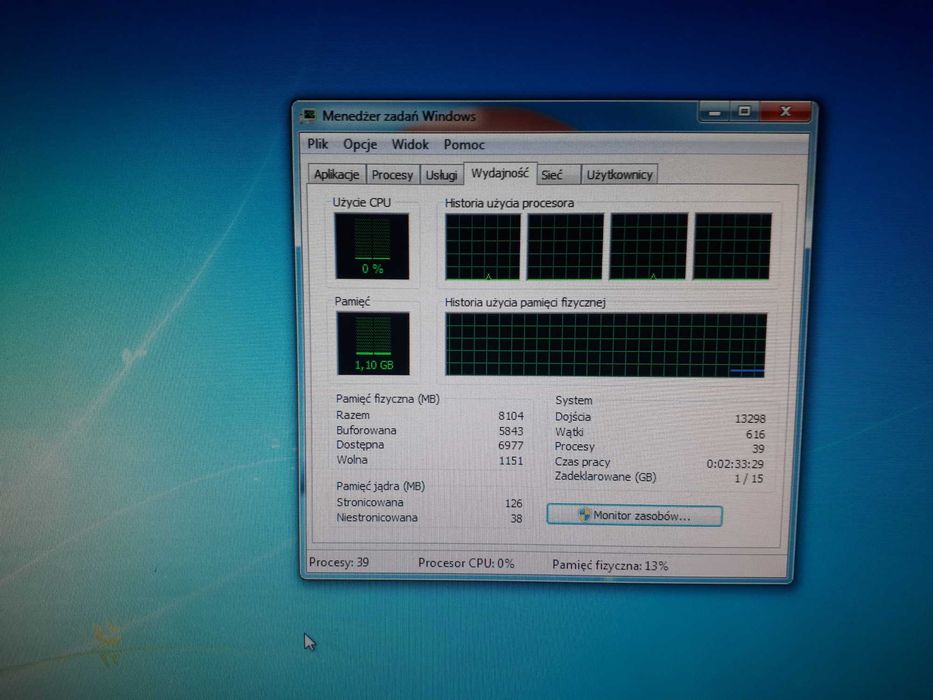The width and height of the screenshot is (933, 700).
Task: Click the fourth CPU core history graph
Action: pos(732,246)
